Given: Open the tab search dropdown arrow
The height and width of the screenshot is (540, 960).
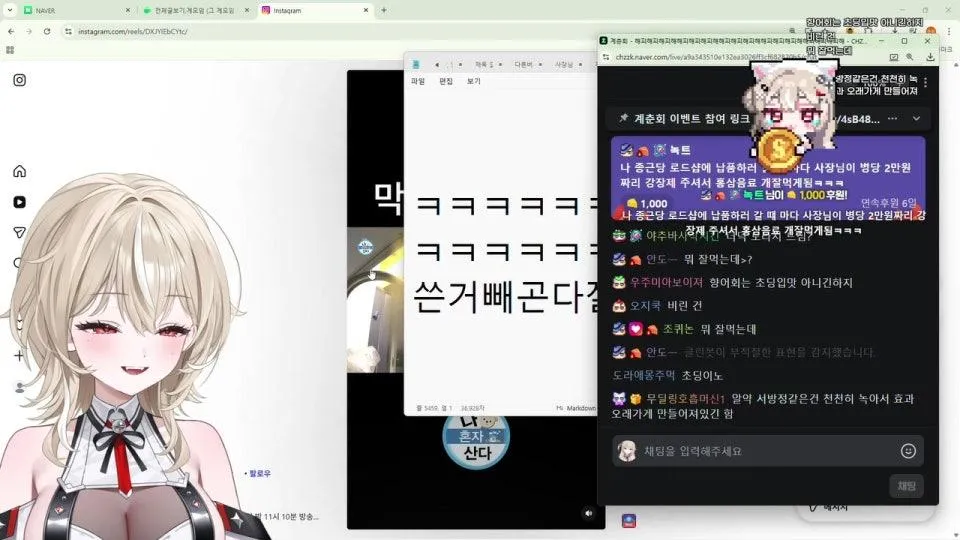Looking at the screenshot, I should point(9,10).
